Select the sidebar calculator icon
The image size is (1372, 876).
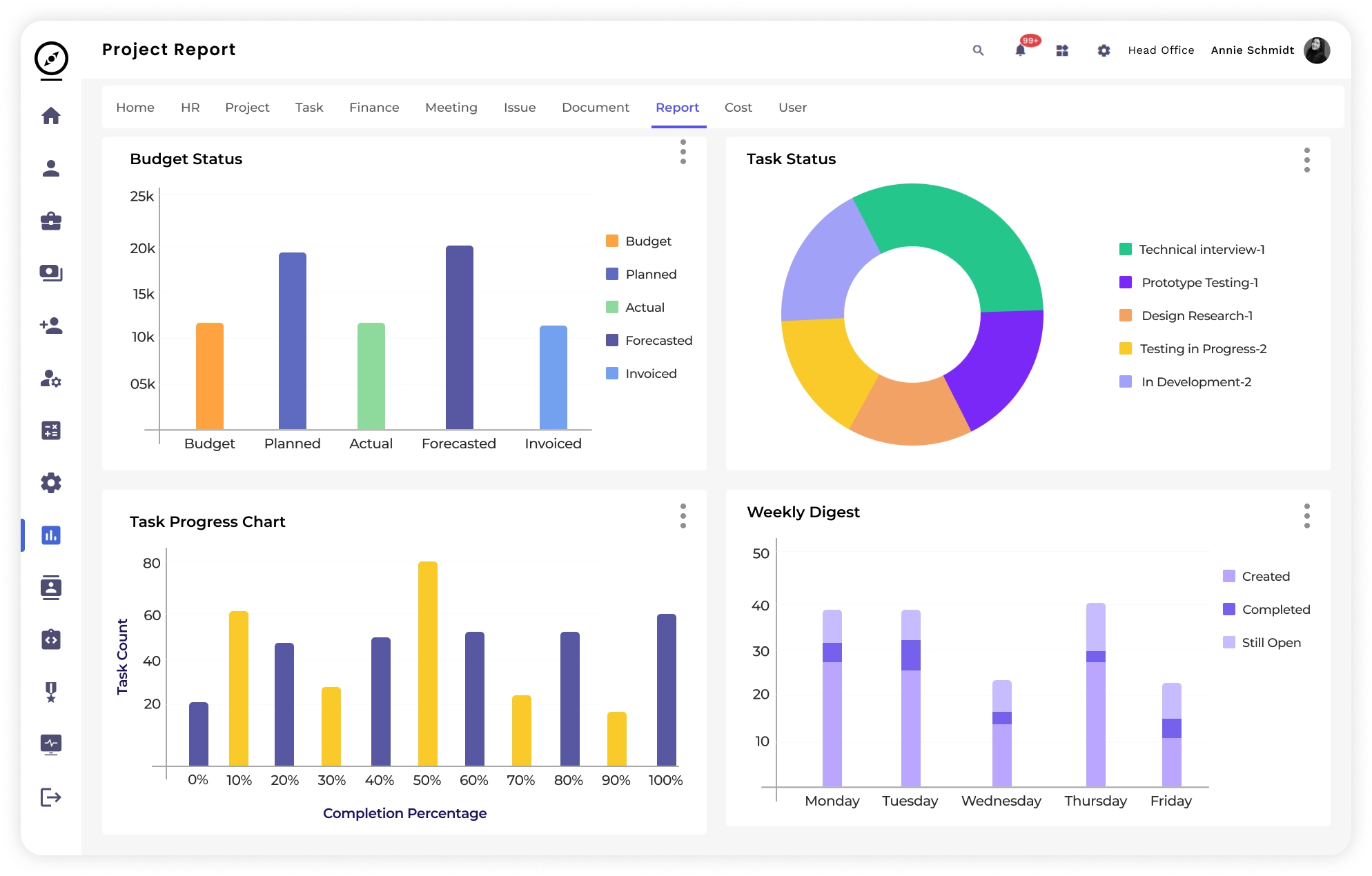click(x=51, y=430)
